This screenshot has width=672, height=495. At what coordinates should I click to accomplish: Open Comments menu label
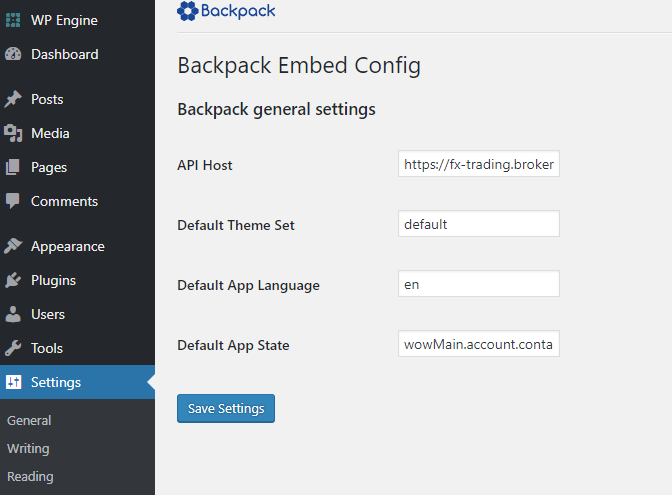click(x=64, y=201)
